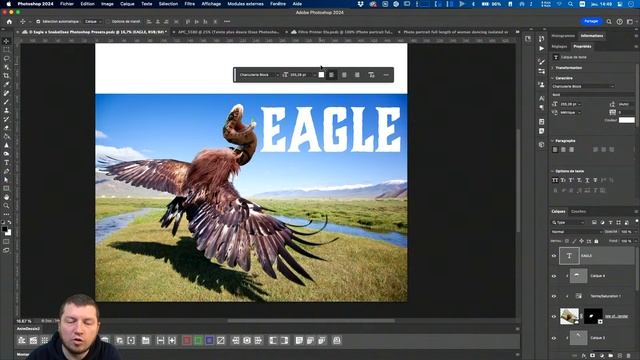The width and height of the screenshot is (640, 360).
Task: Open the Fenêtre menu
Action: point(278,4)
